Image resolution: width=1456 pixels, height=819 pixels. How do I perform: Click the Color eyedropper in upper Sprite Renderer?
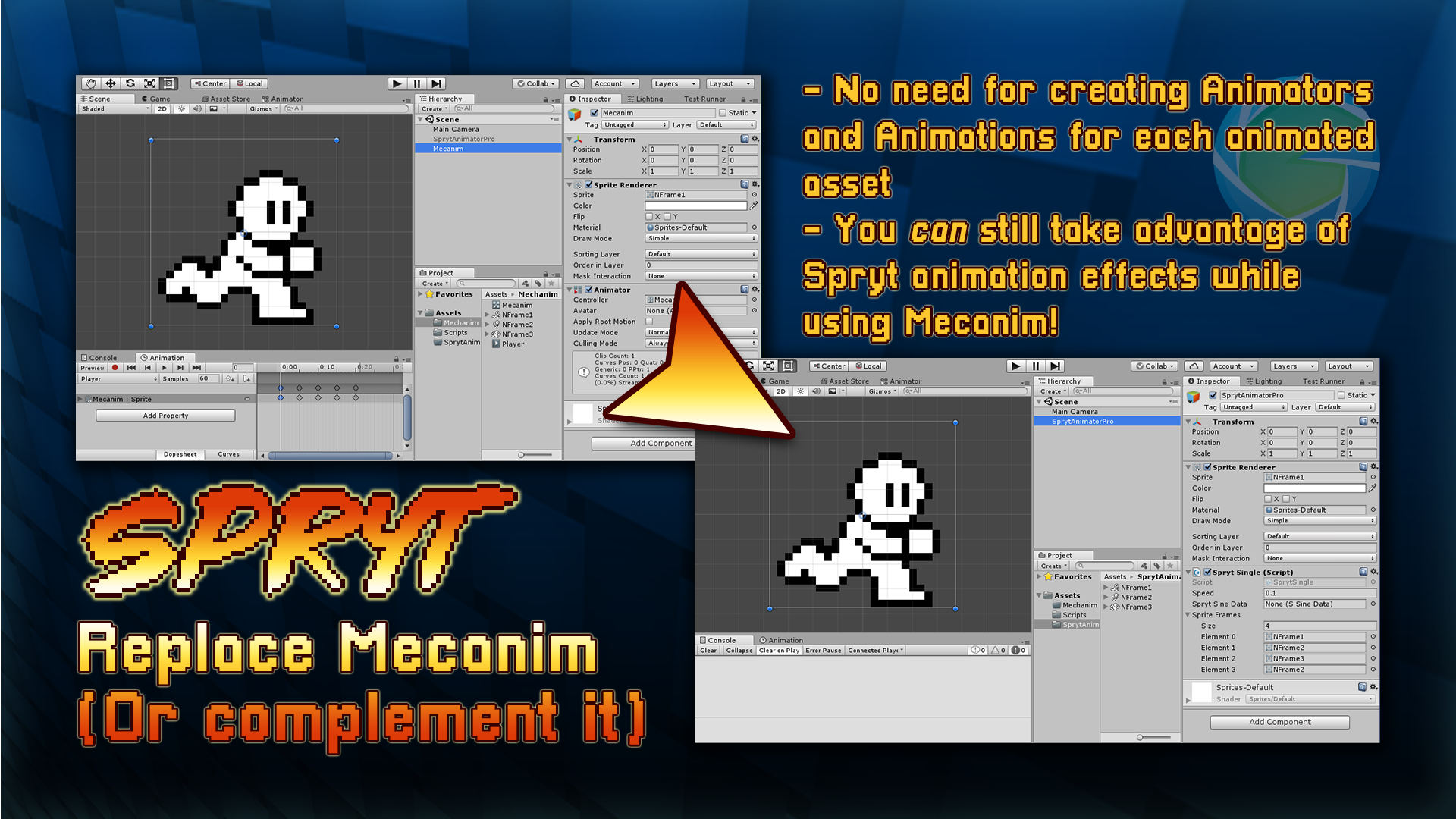(754, 206)
